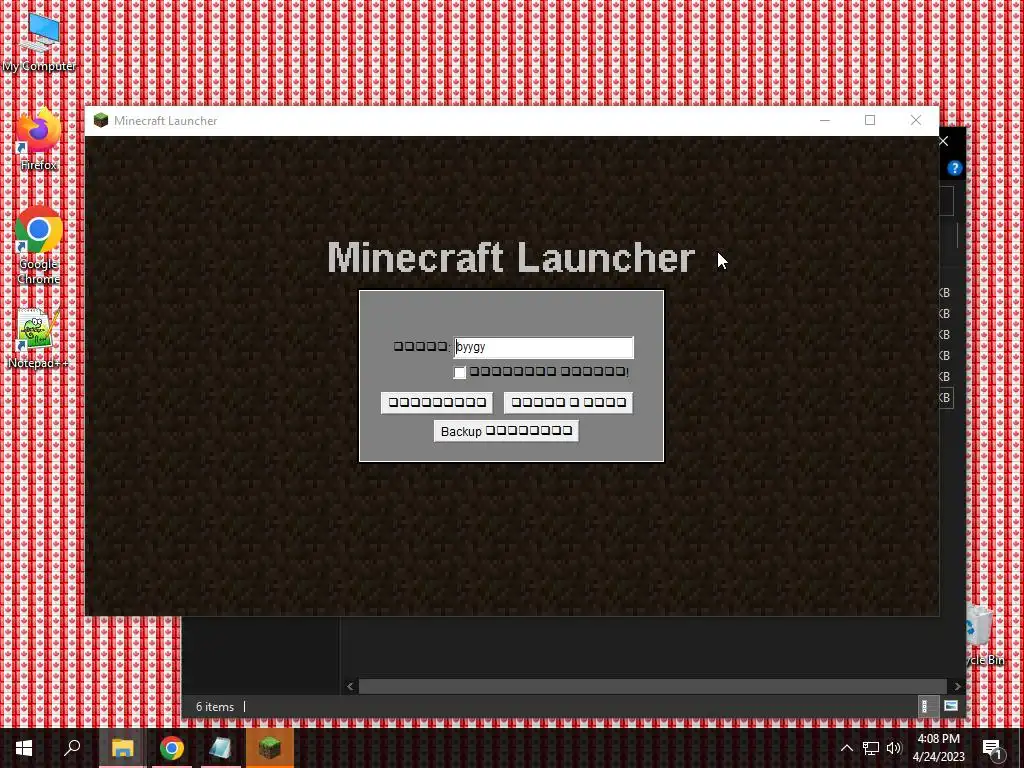1024x768 pixels.
Task: Click File Explorer horizontal scrollbar track
Action: click(652, 686)
